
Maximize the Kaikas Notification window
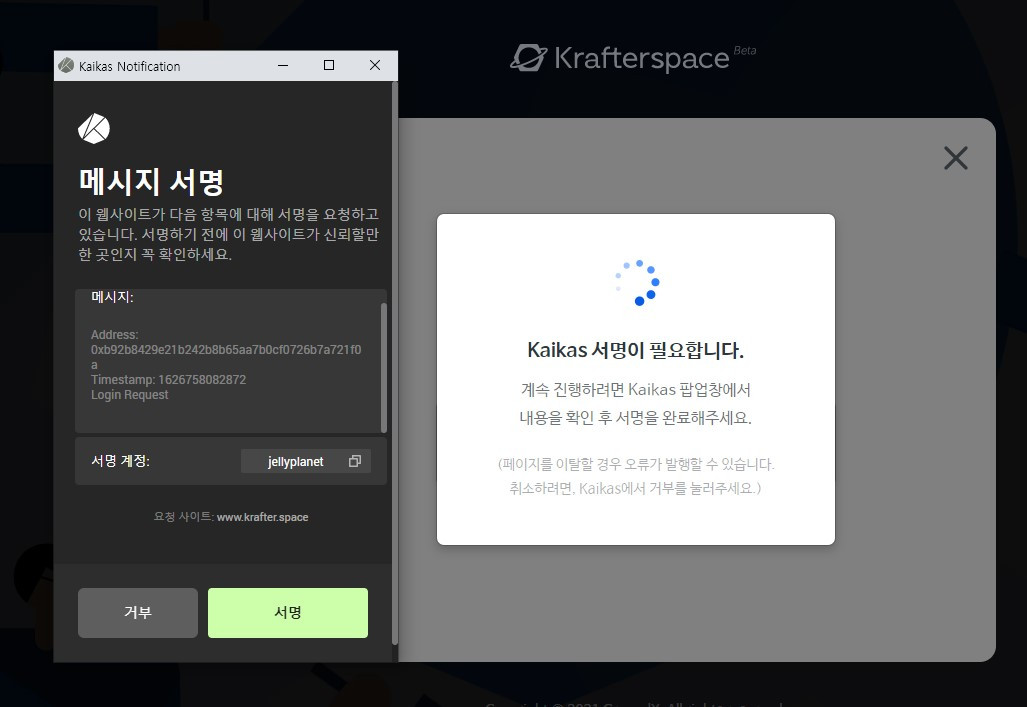click(x=329, y=66)
